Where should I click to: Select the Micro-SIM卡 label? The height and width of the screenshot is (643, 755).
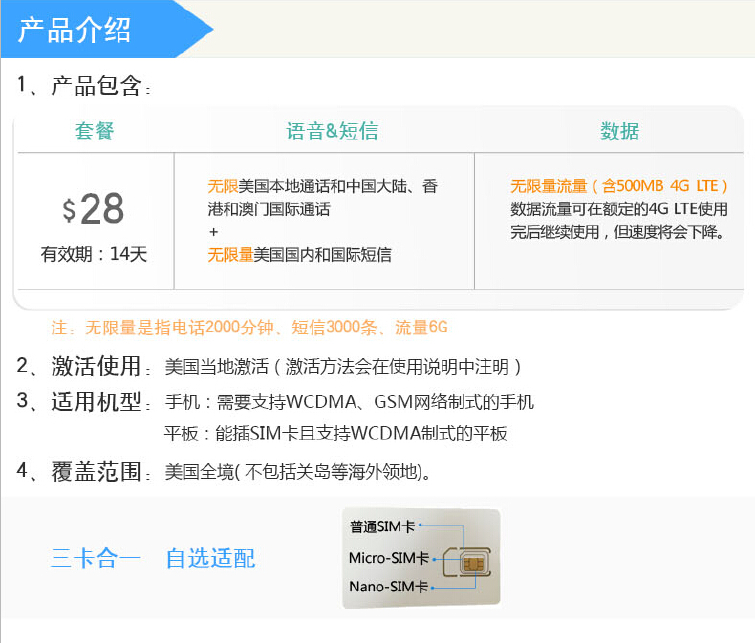click(388, 557)
